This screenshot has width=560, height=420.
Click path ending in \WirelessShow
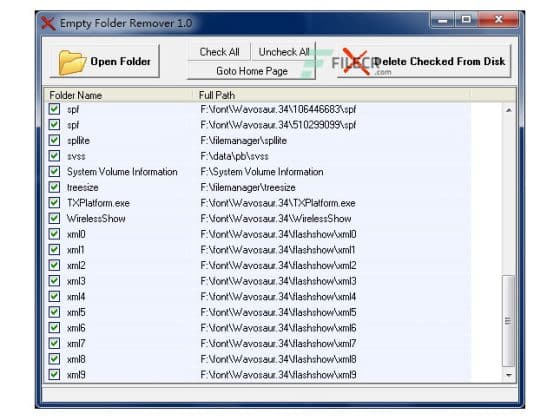coord(276,219)
